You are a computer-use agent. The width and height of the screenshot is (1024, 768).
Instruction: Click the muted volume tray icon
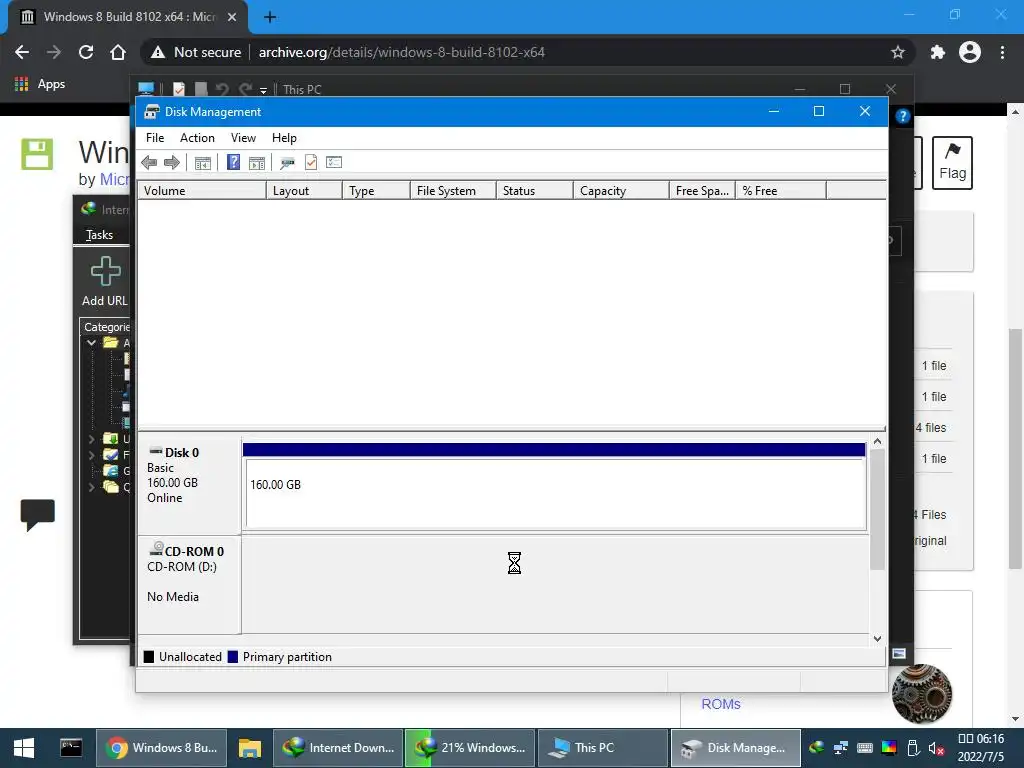(x=936, y=748)
